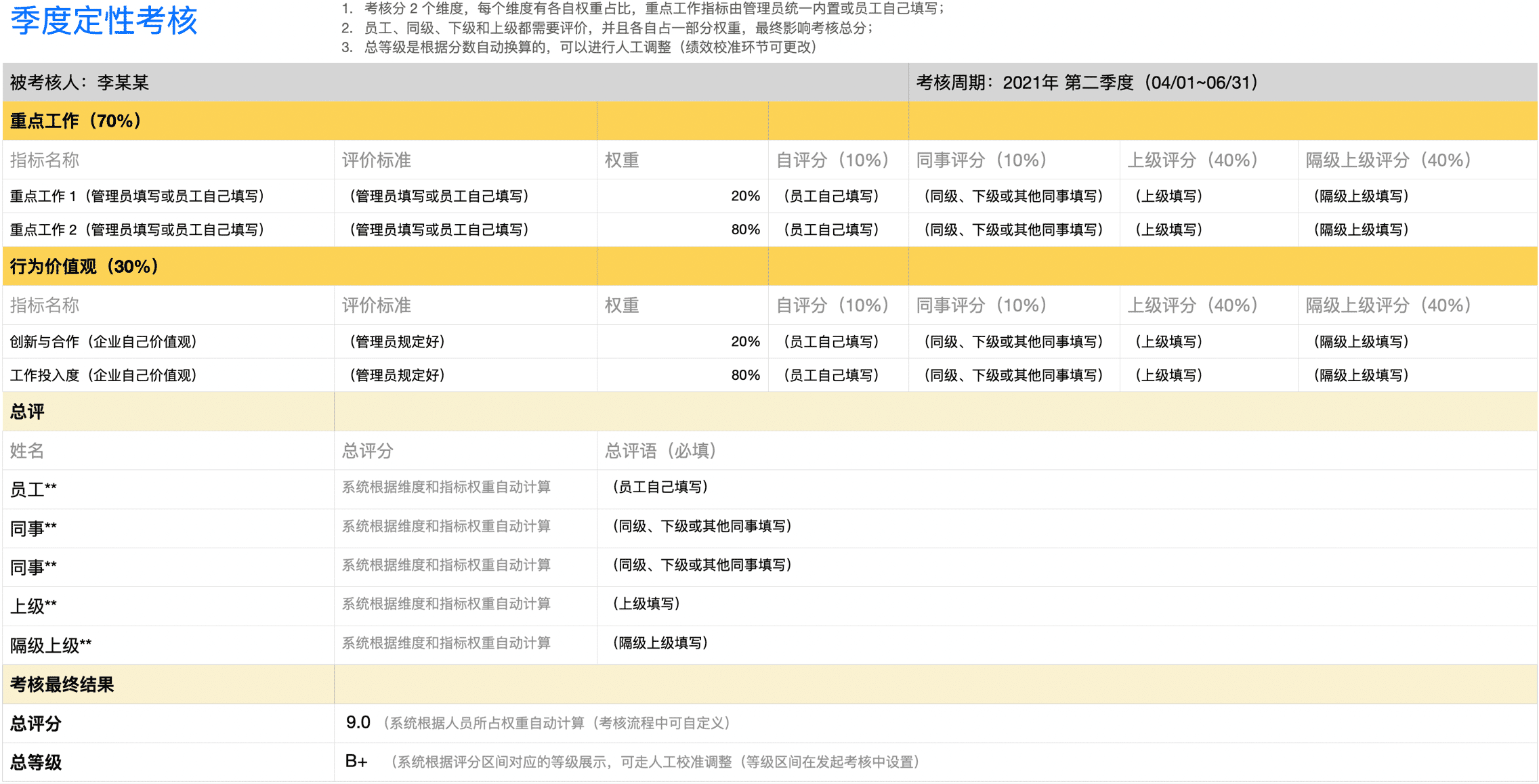Select note 2 about 员工、同级、下级和上级 evaluations
This screenshot has height=784, width=1539.
pyautogui.click(x=608, y=28)
